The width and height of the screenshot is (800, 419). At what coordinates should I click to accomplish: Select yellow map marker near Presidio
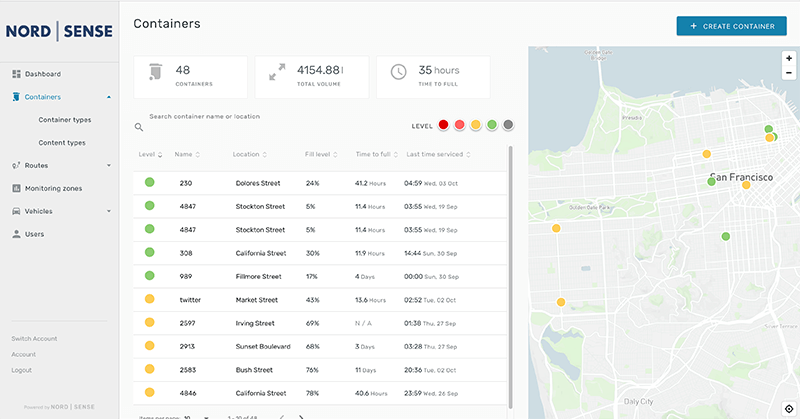coord(707,154)
